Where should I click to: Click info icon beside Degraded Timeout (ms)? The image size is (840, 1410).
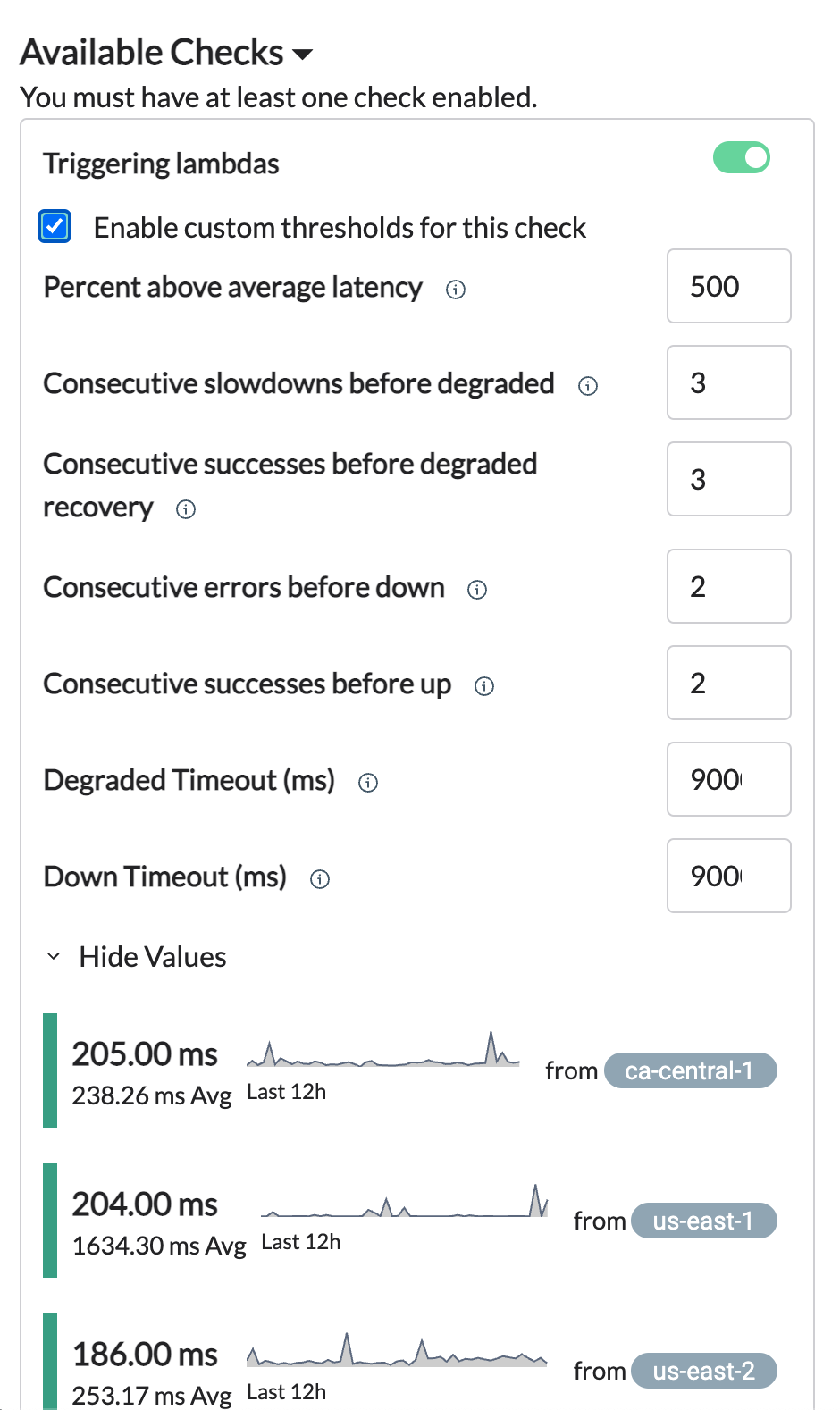click(x=368, y=783)
